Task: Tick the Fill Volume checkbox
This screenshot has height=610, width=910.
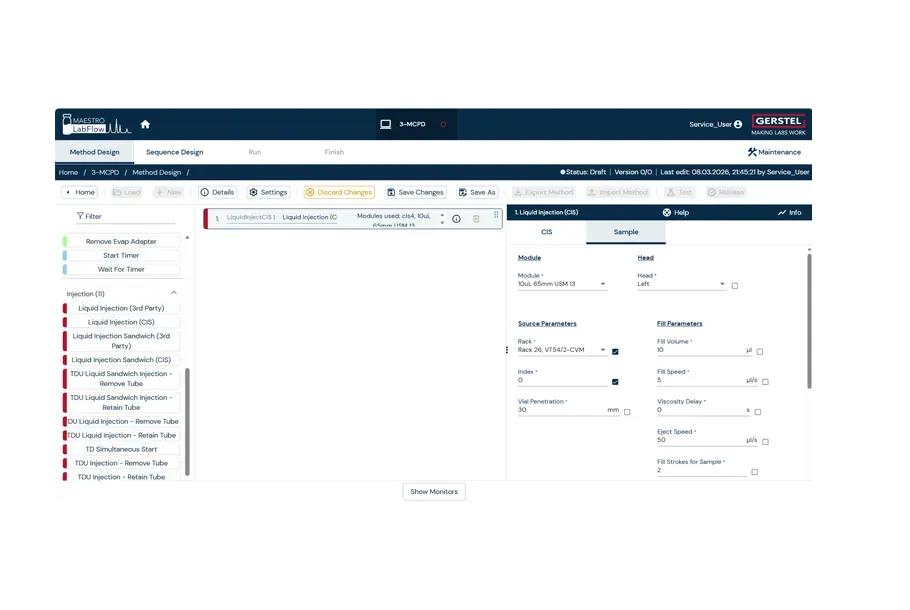Action: pyautogui.click(x=760, y=351)
